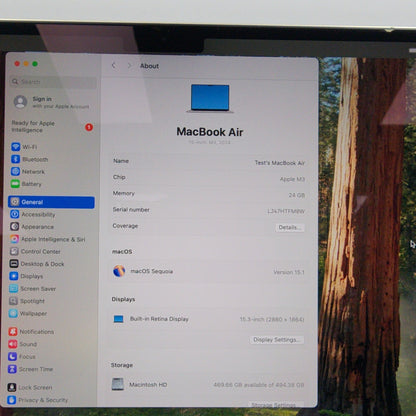
Task: Select the General sidebar item
Action: pyautogui.click(x=51, y=202)
